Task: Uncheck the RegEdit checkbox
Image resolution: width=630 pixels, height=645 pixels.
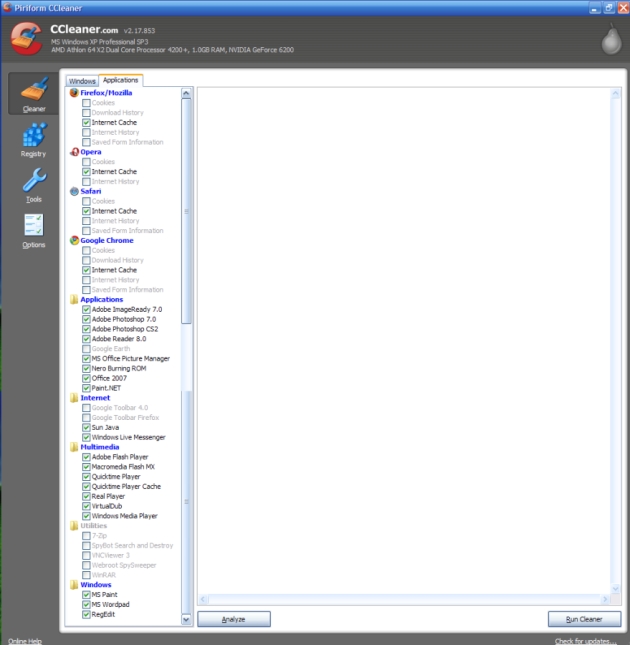Action: click(x=86, y=615)
